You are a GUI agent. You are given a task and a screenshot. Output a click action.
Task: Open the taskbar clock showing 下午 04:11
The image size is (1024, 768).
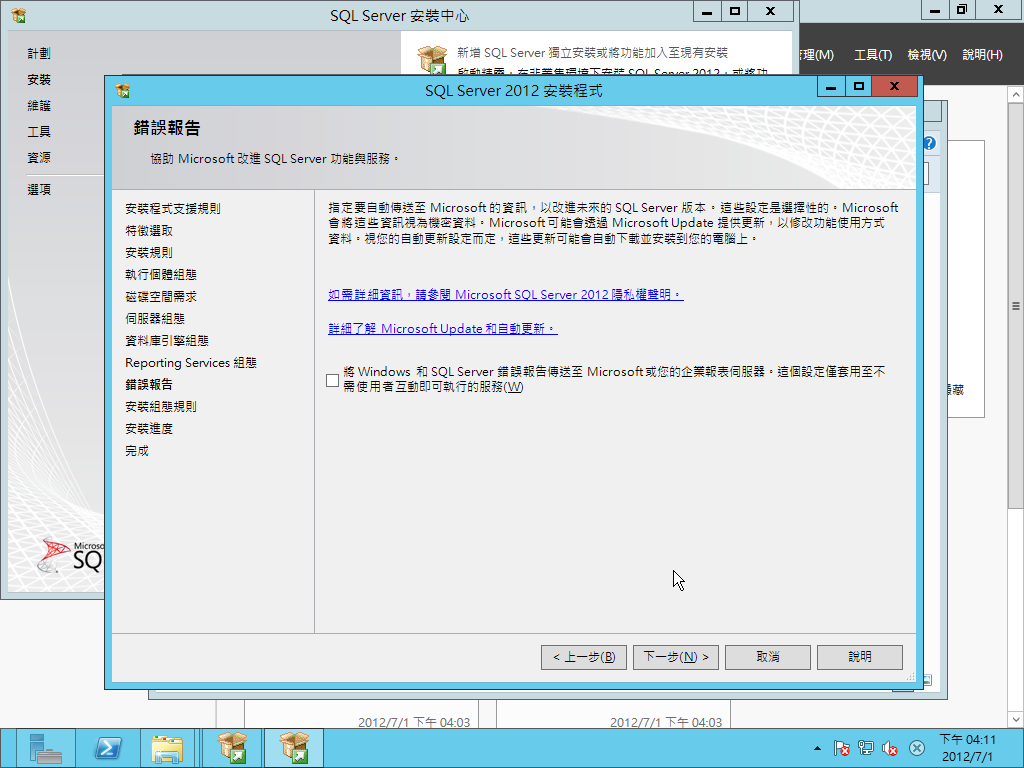click(x=968, y=748)
